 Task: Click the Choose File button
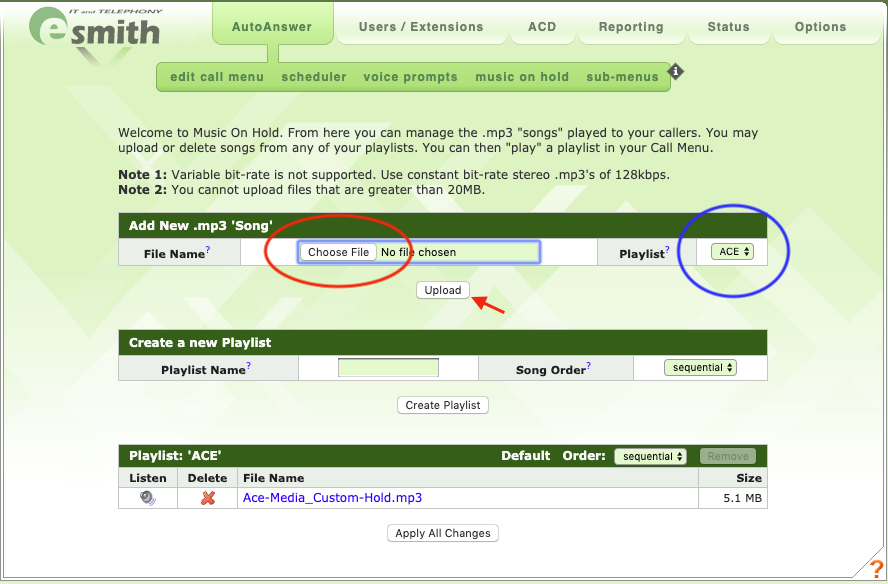coord(338,252)
